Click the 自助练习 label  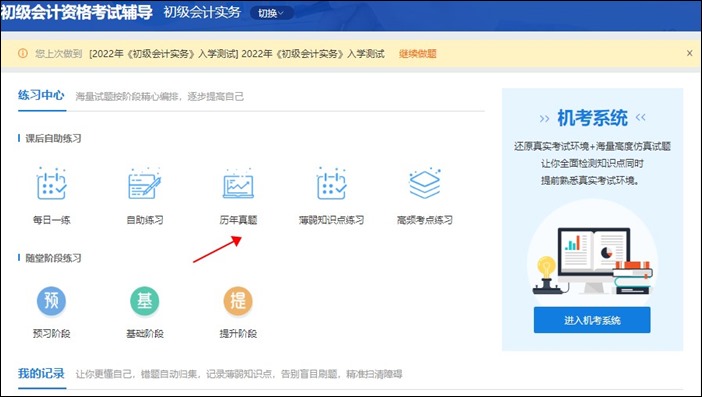click(x=145, y=220)
